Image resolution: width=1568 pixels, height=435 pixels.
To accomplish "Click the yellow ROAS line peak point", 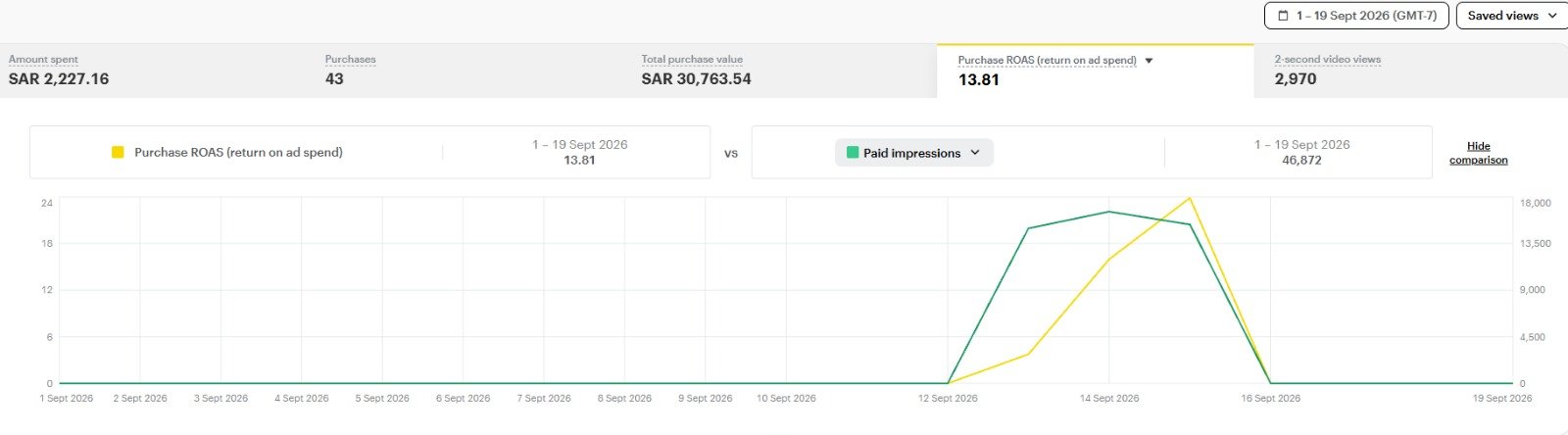I will click(x=1190, y=198).
